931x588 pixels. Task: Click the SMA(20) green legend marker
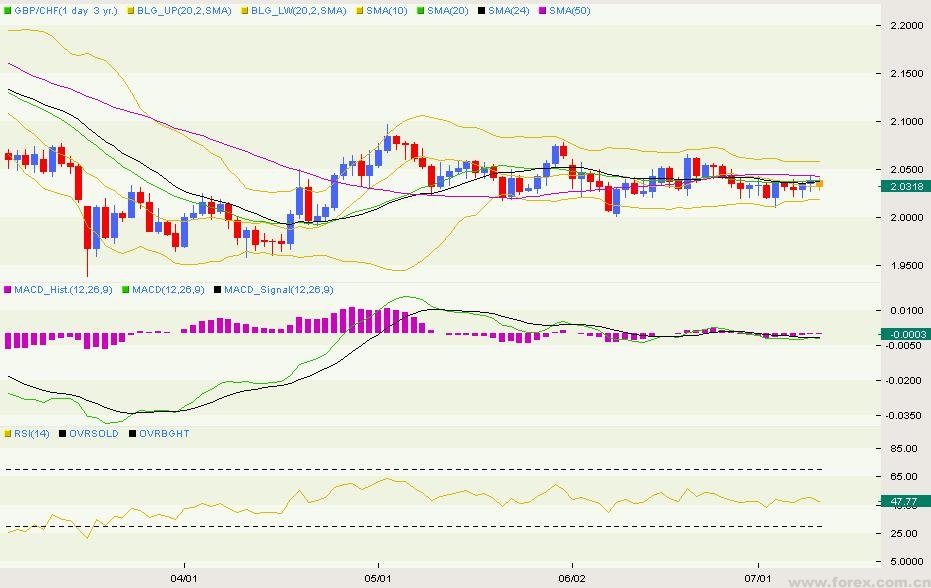click(x=420, y=10)
